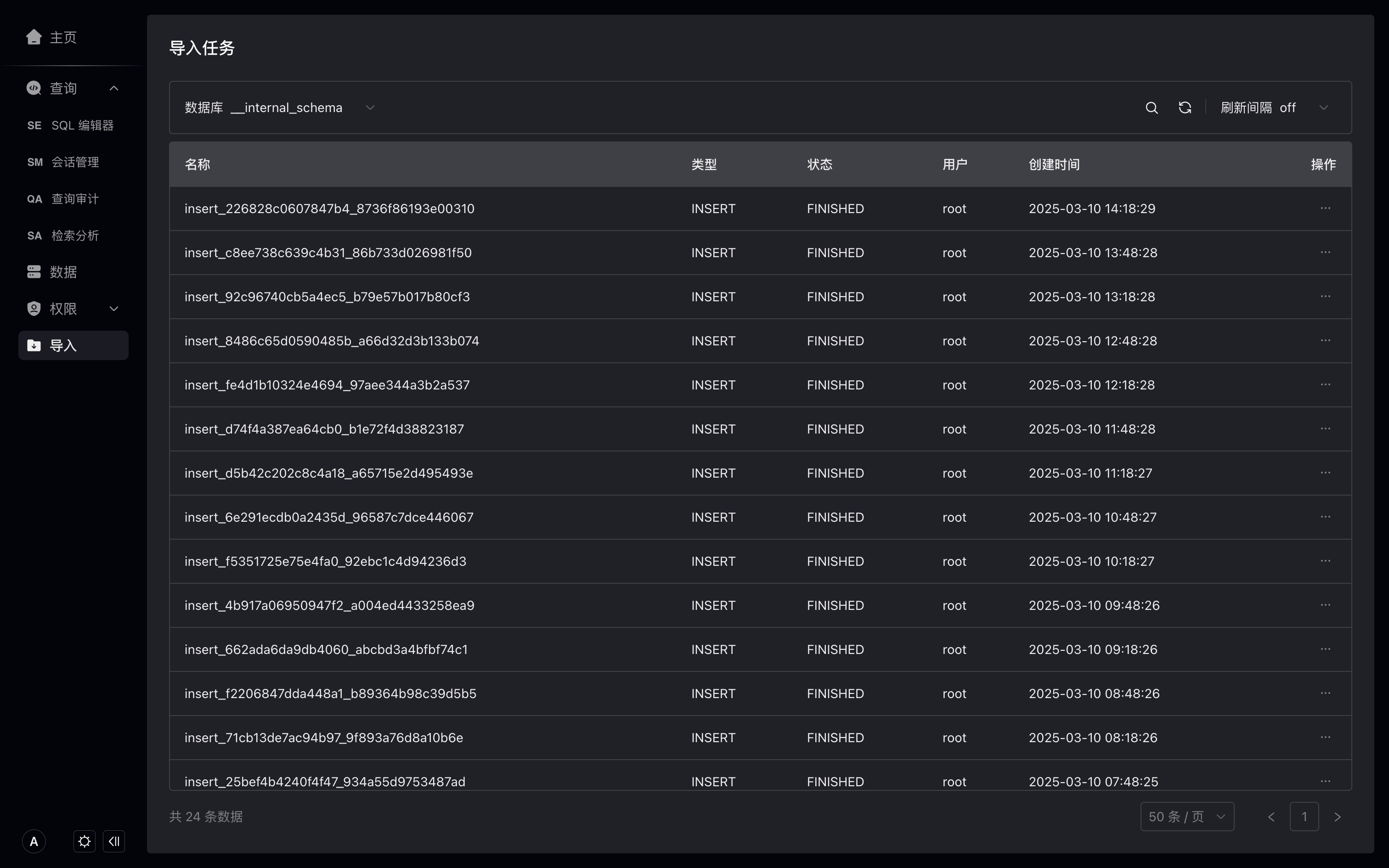Open actions menu for insert_f5351725e75e4fa0 row
Screen dimensions: 1389x868
(1325, 561)
